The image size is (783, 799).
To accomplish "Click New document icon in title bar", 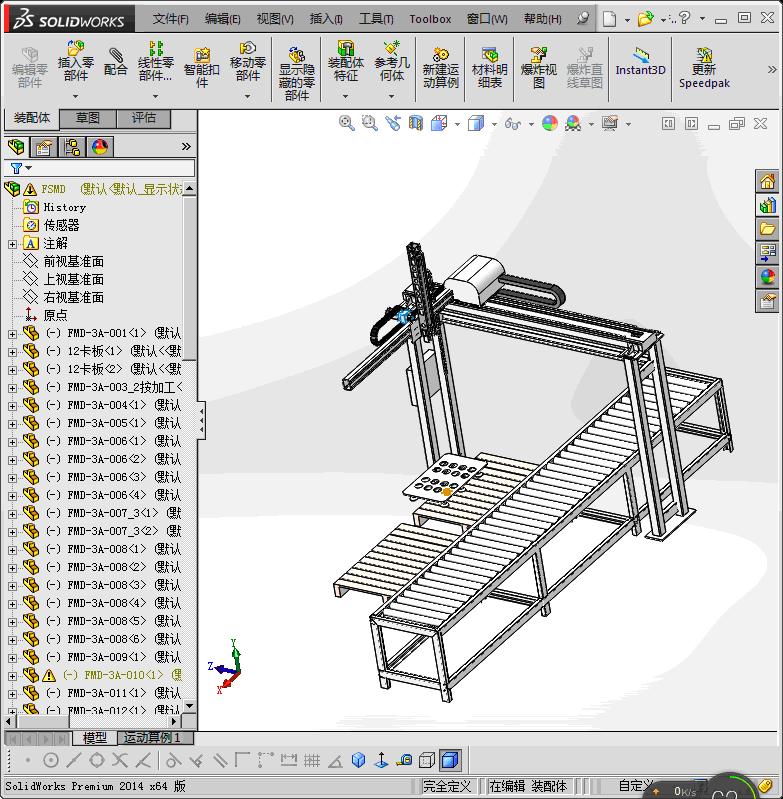I will point(609,19).
